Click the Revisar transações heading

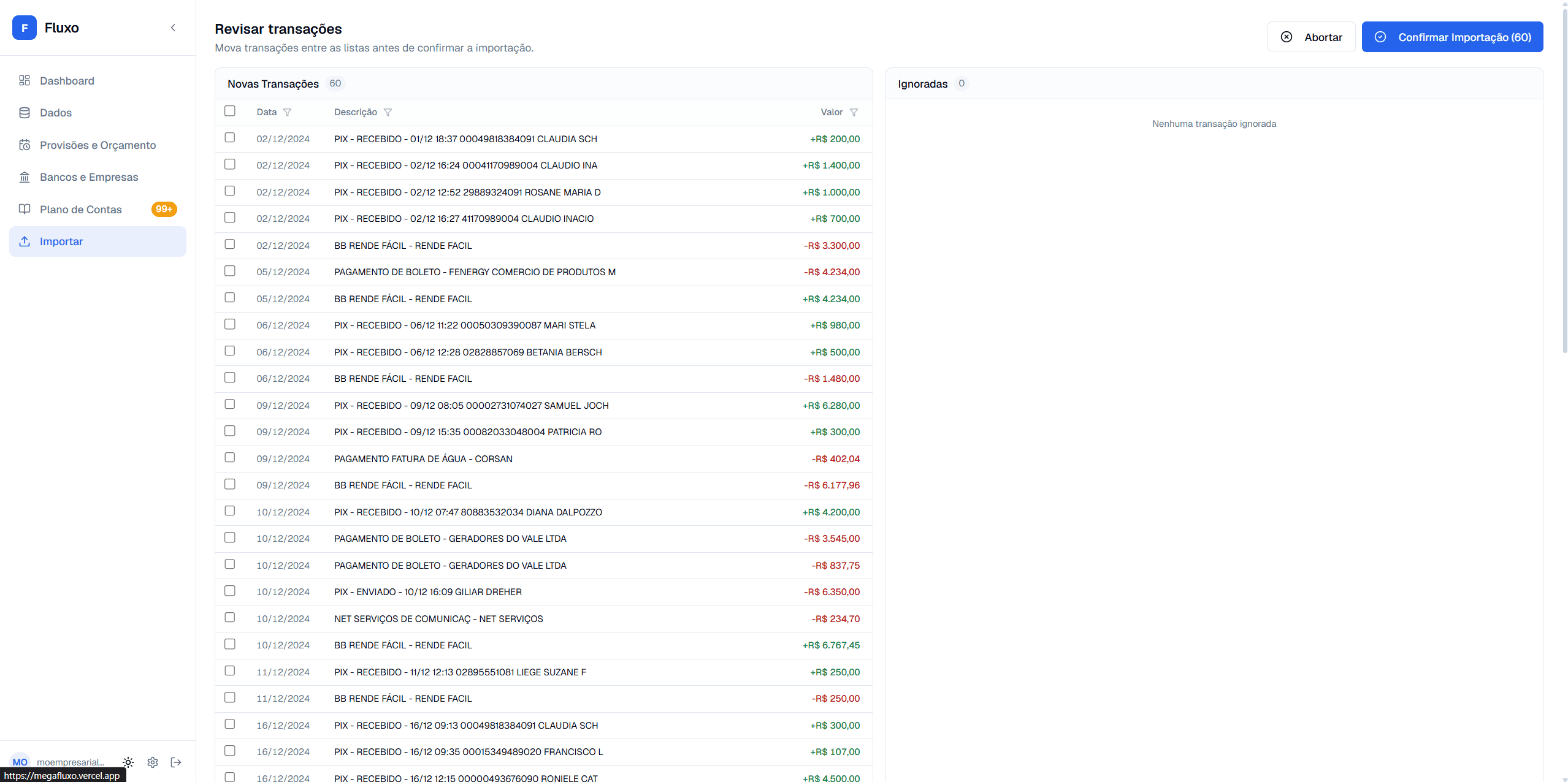278,29
